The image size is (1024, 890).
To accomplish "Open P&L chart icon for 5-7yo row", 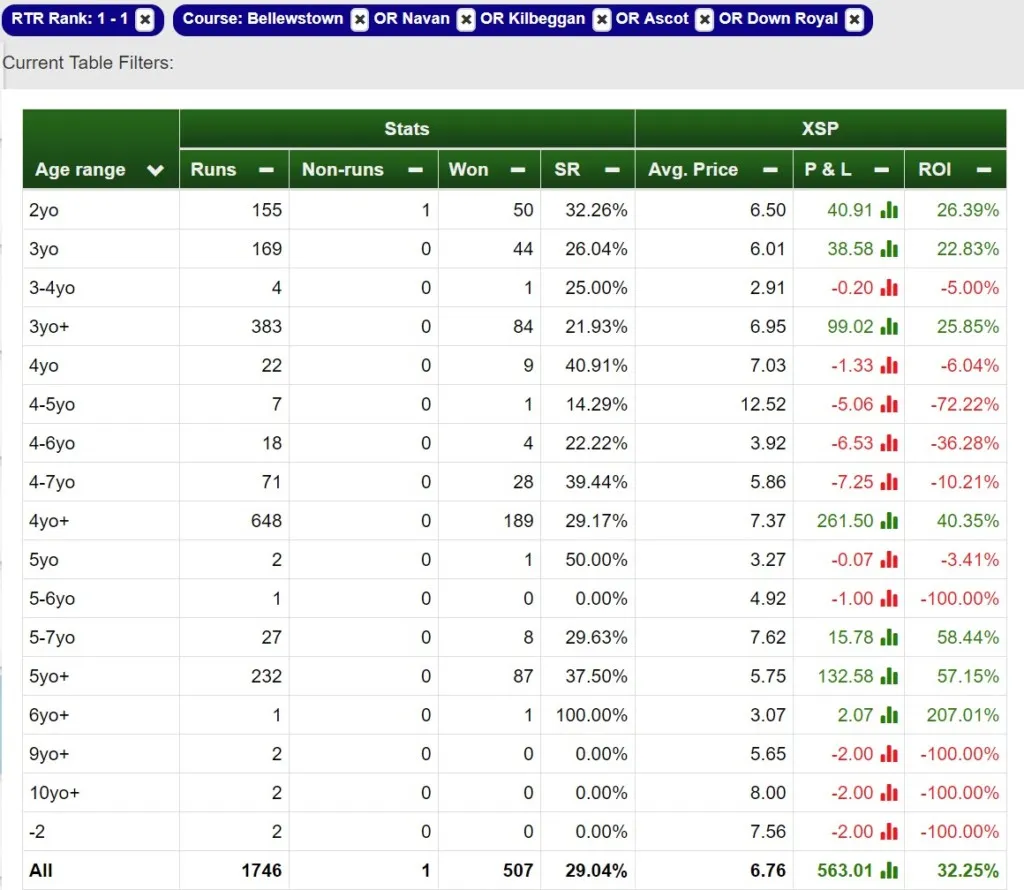I will [889, 637].
